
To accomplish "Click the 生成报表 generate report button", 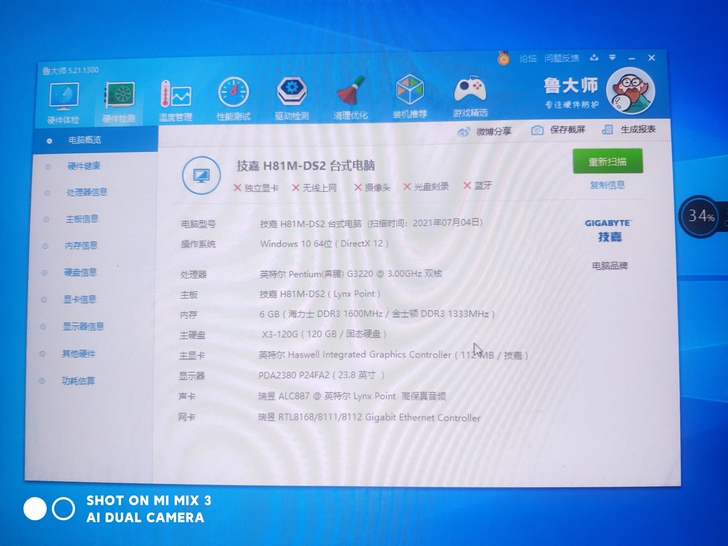I will coord(629,130).
